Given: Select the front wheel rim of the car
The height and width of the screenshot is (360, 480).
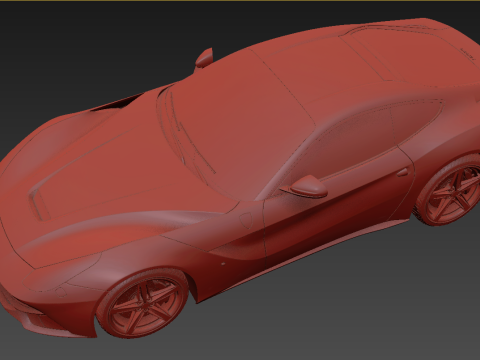Looking at the screenshot, I should point(145,305).
